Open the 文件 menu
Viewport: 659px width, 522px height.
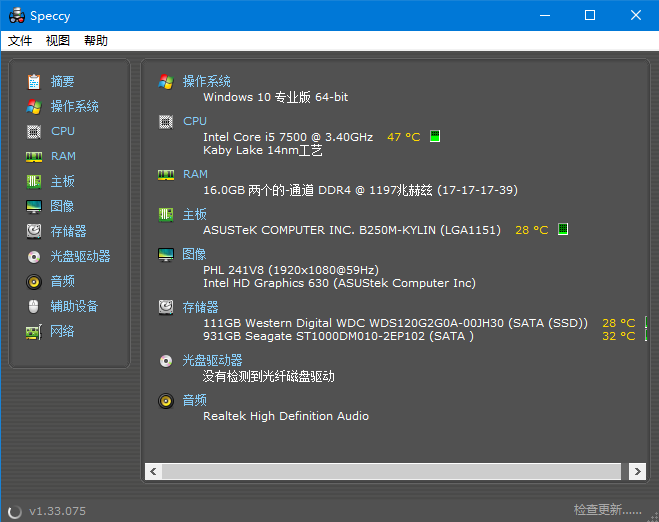20,41
